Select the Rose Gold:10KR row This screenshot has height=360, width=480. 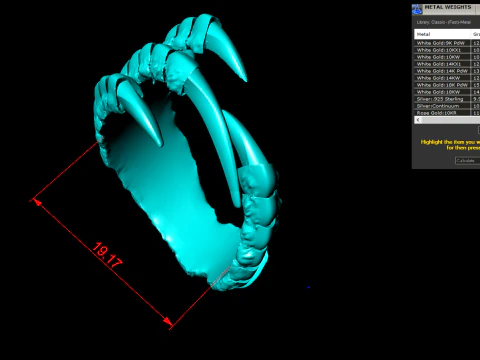(447, 113)
